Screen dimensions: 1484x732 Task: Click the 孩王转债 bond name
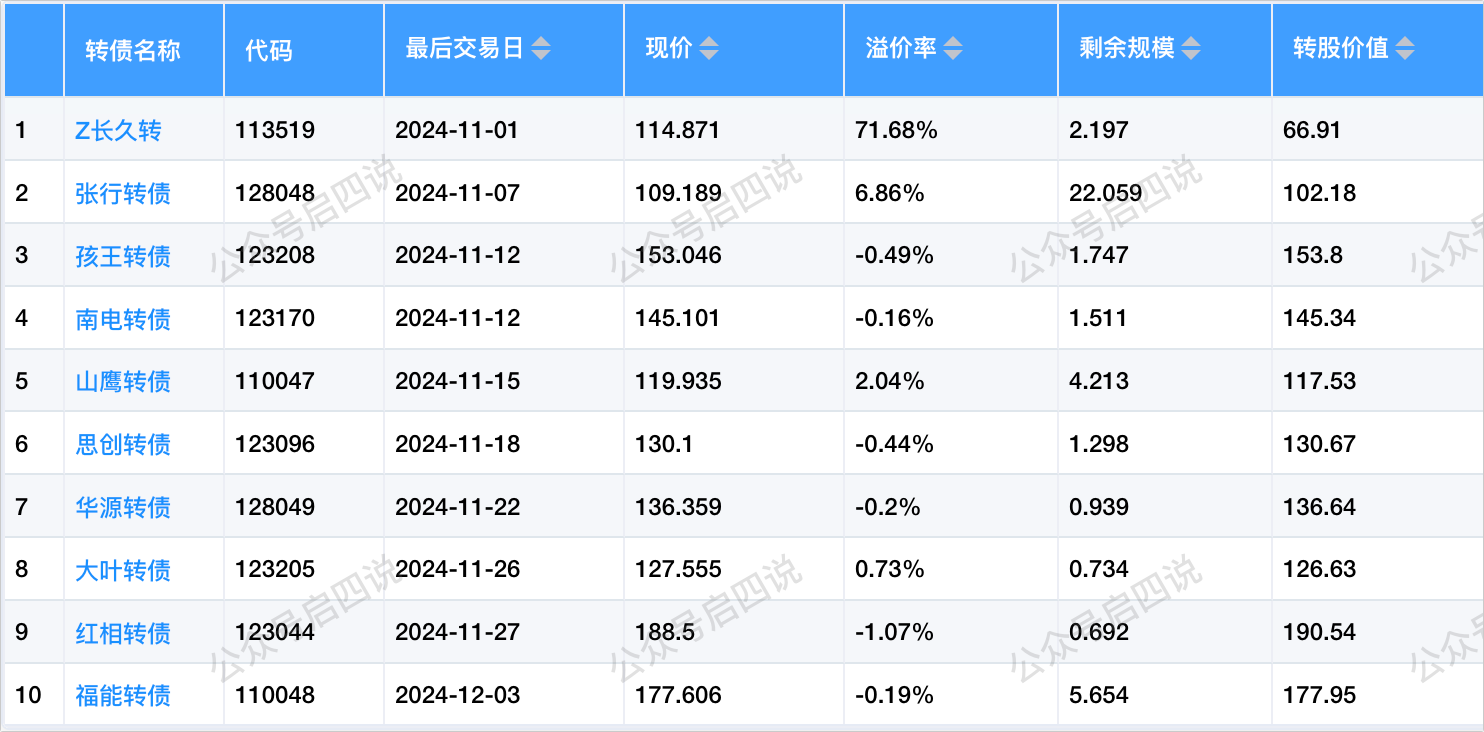click(x=123, y=256)
